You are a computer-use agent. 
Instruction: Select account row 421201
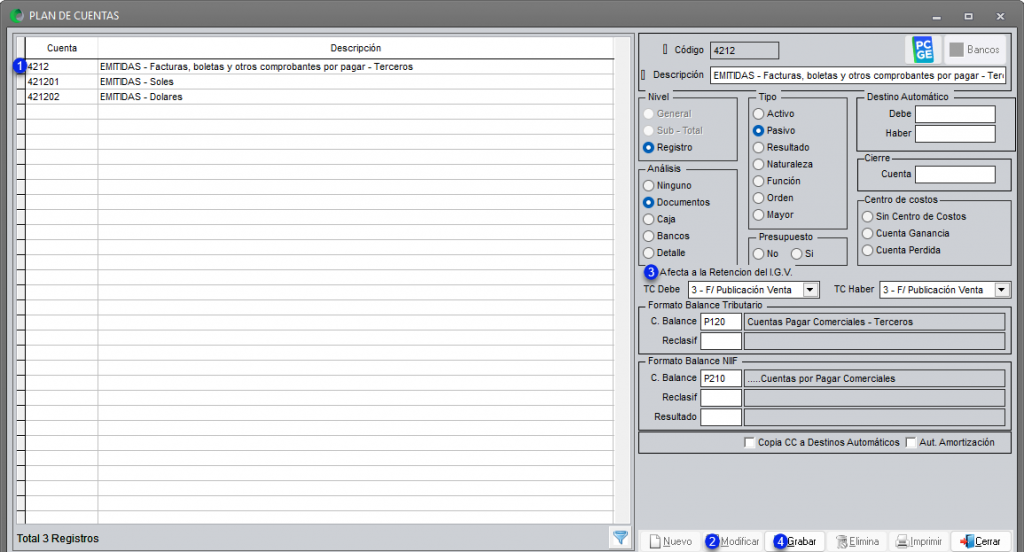(319, 82)
